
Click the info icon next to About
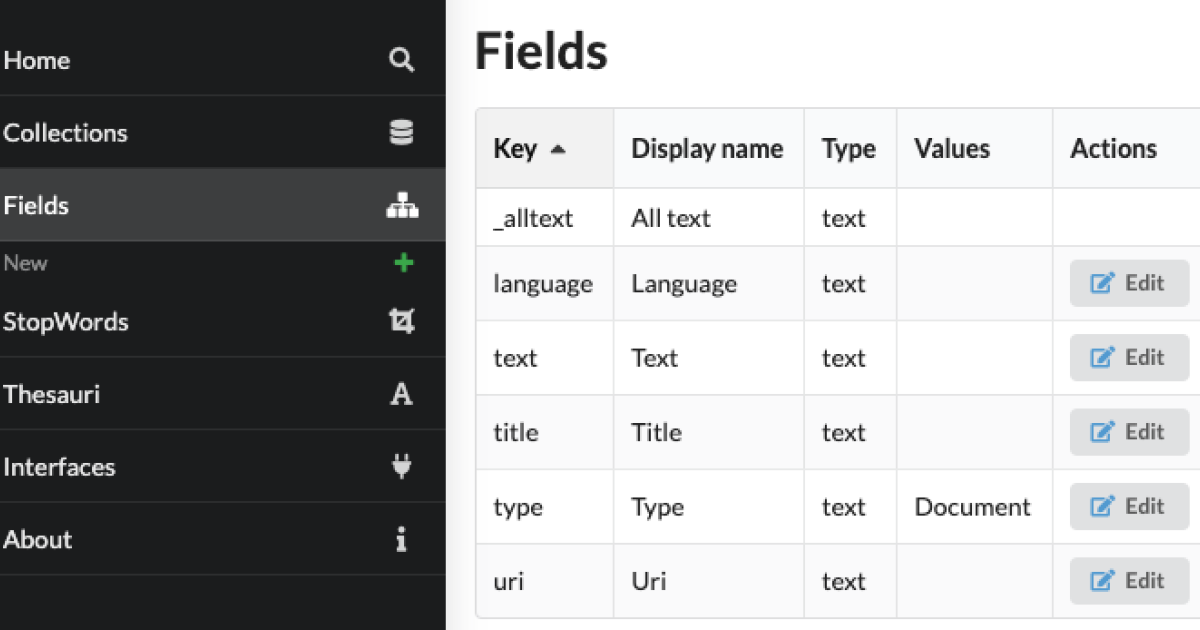click(x=402, y=539)
